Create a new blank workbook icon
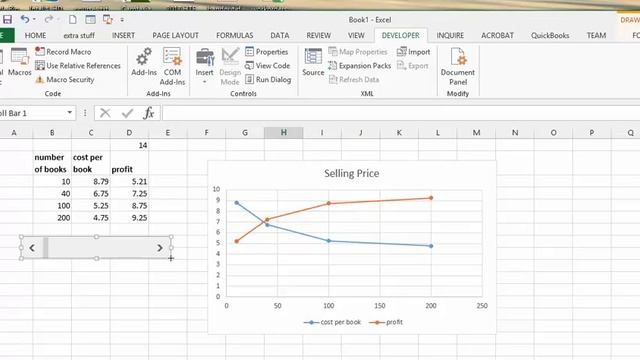Screen dimensions: 640x360 73,19
